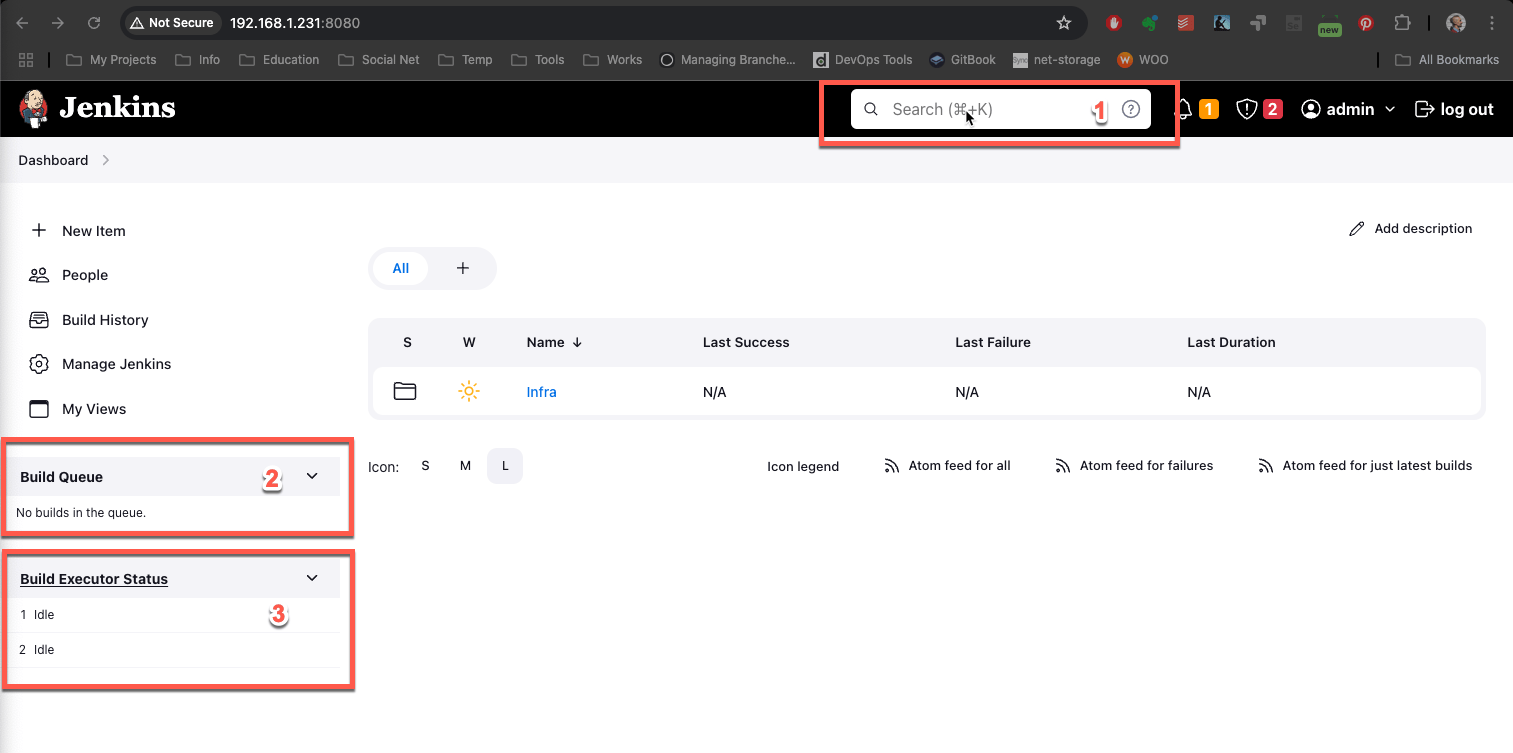Bookmark this page with the star icon
The width and height of the screenshot is (1513, 753).
[x=1064, y=22]
